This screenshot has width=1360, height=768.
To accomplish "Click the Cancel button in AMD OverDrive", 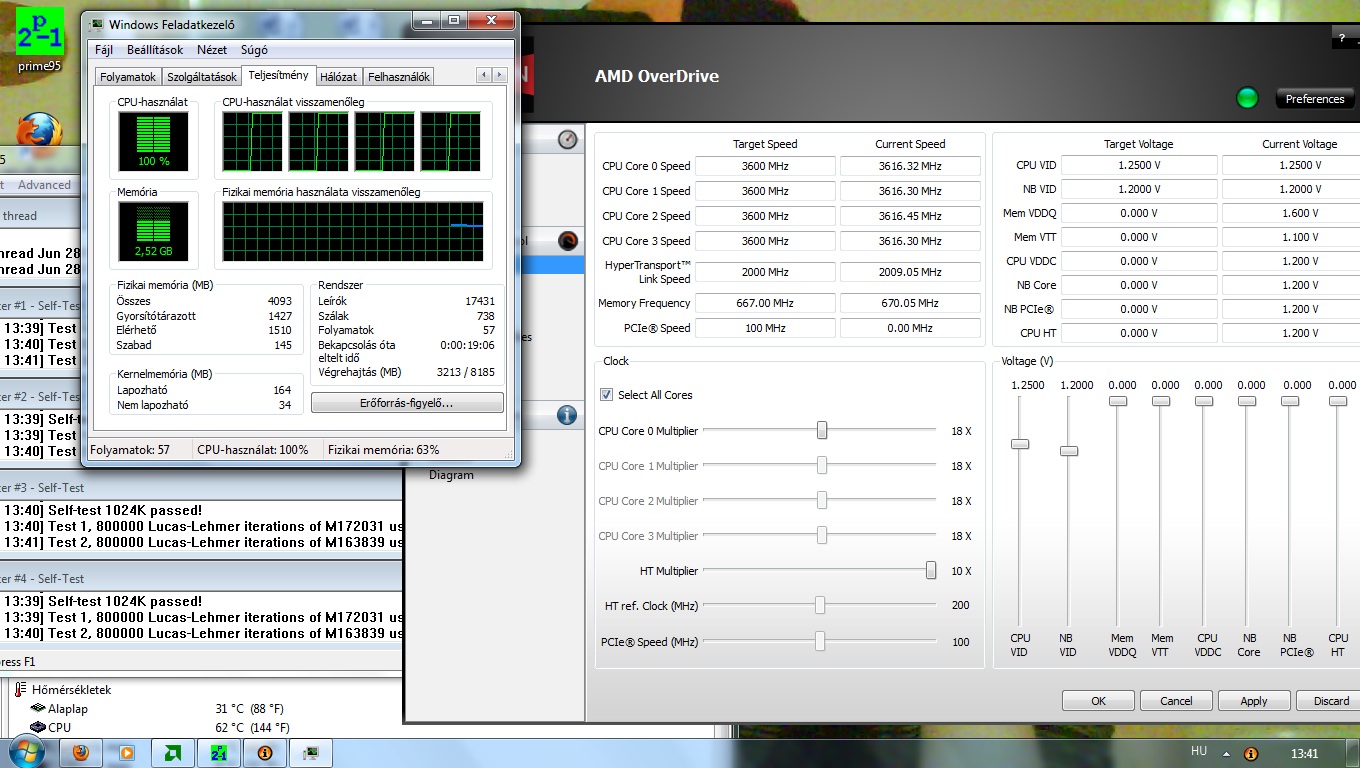I will coord(1176,701).
